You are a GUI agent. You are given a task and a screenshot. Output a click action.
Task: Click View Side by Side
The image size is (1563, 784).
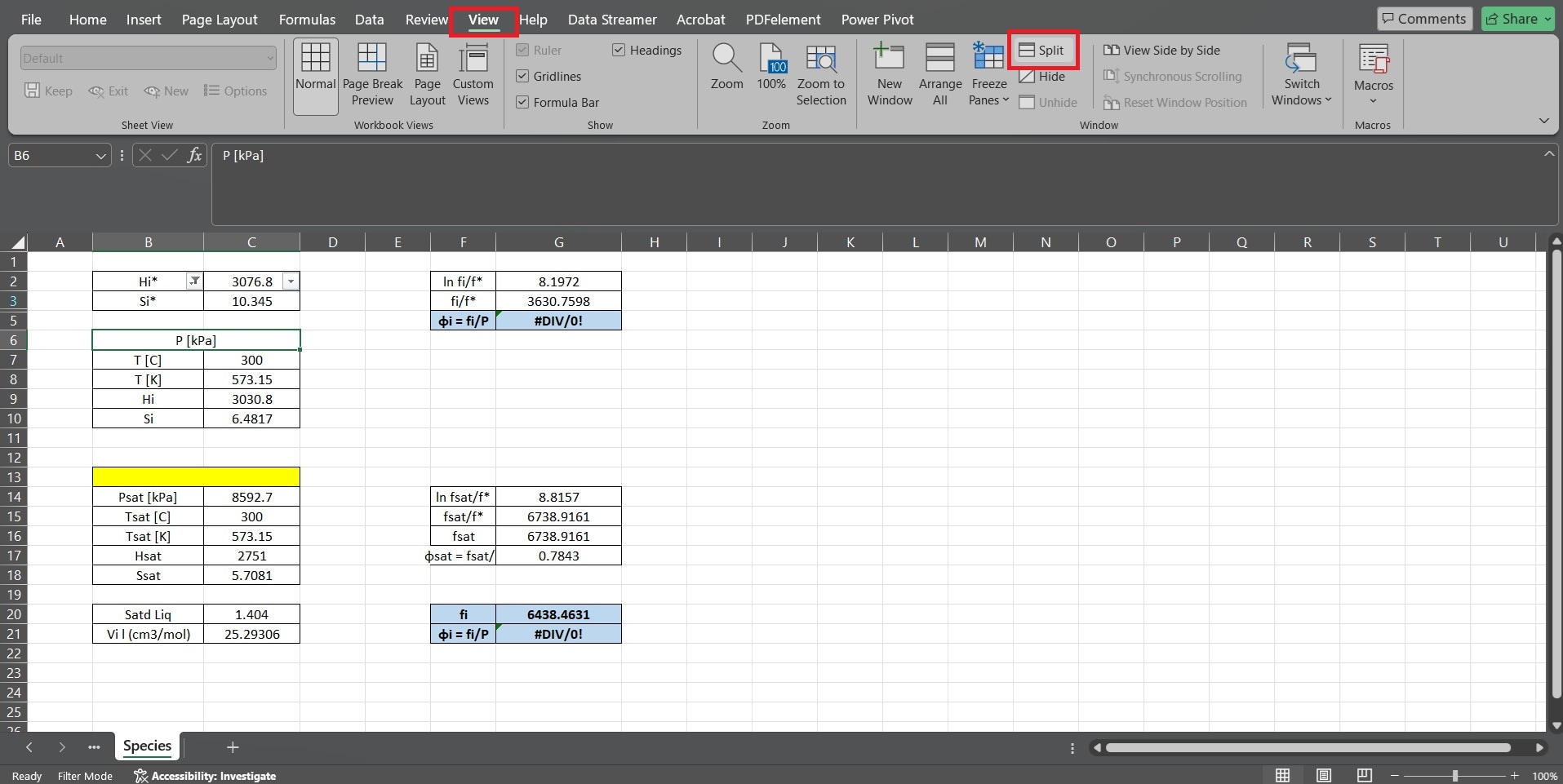tap(1161, 51)
